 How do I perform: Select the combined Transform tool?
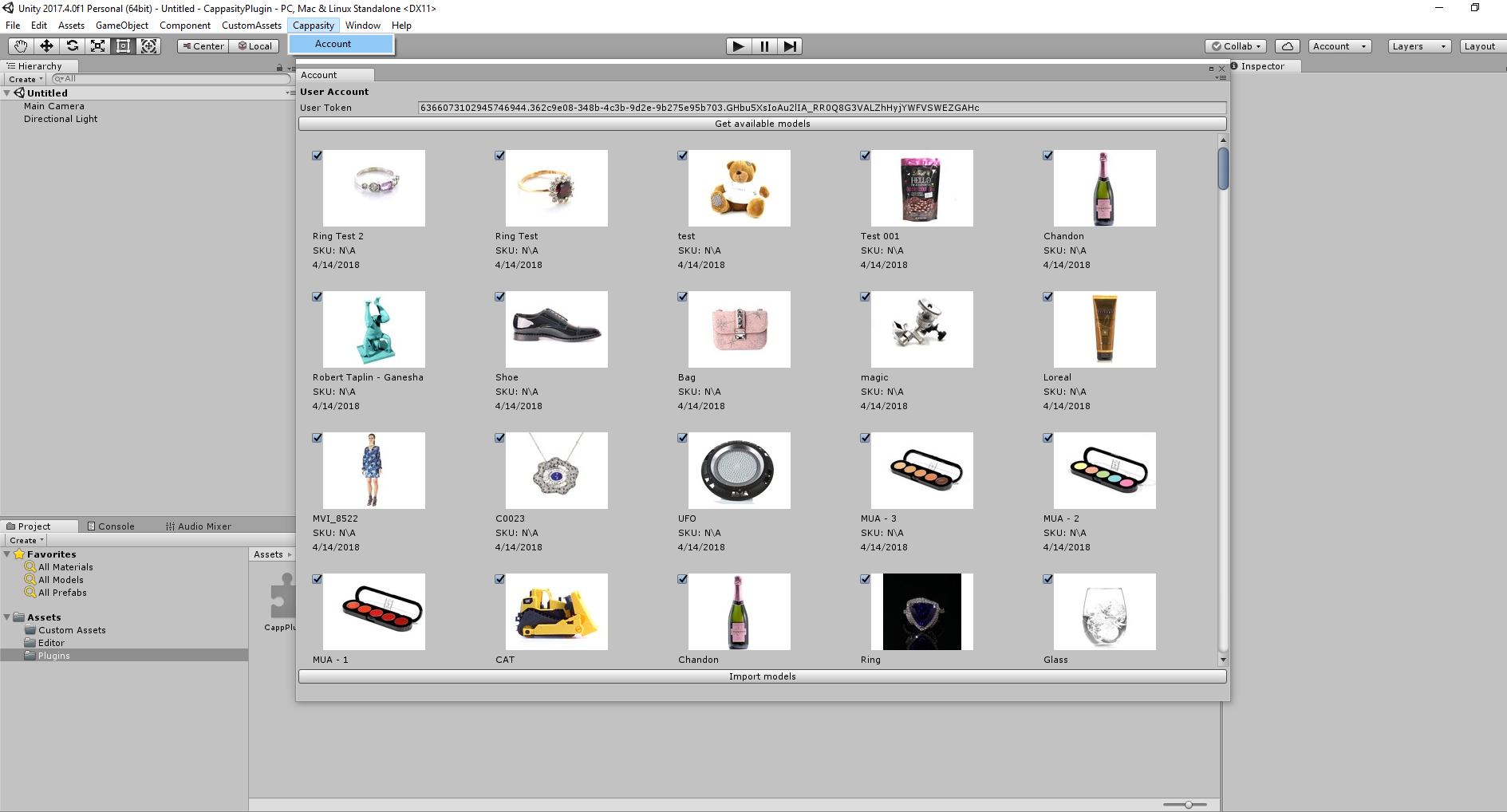pyautogui.click(x=148, y=46)
